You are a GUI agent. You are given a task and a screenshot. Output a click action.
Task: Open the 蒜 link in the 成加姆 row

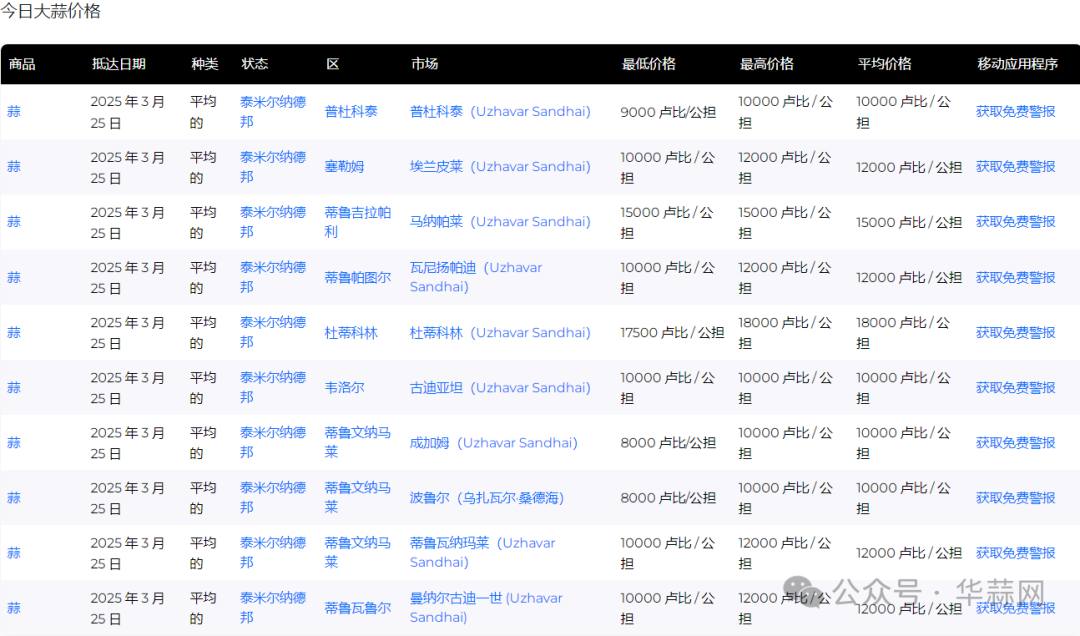[x=14, y=443]
